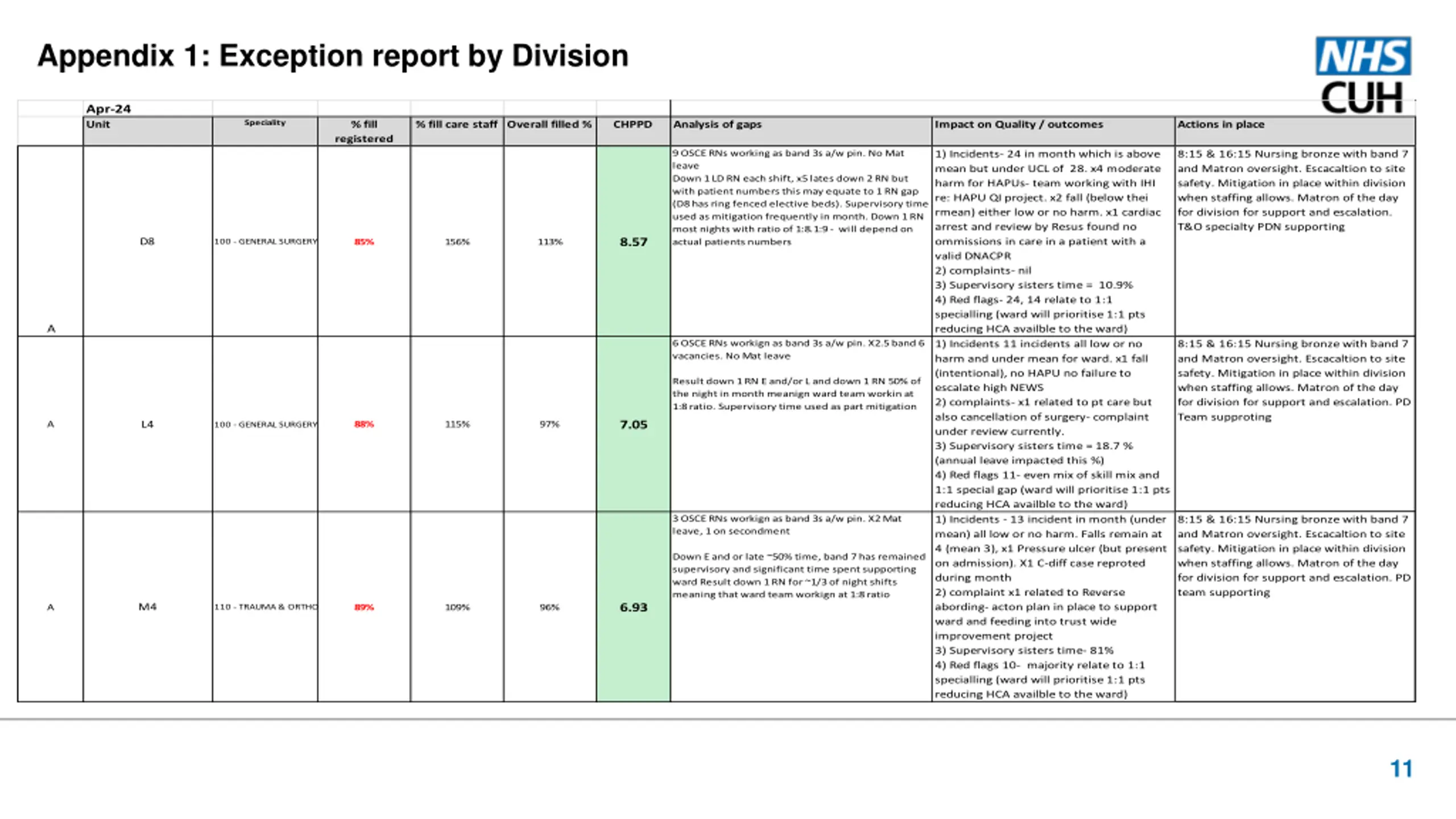
Task: Click the % fill registered header
Action: click(363, 131)
